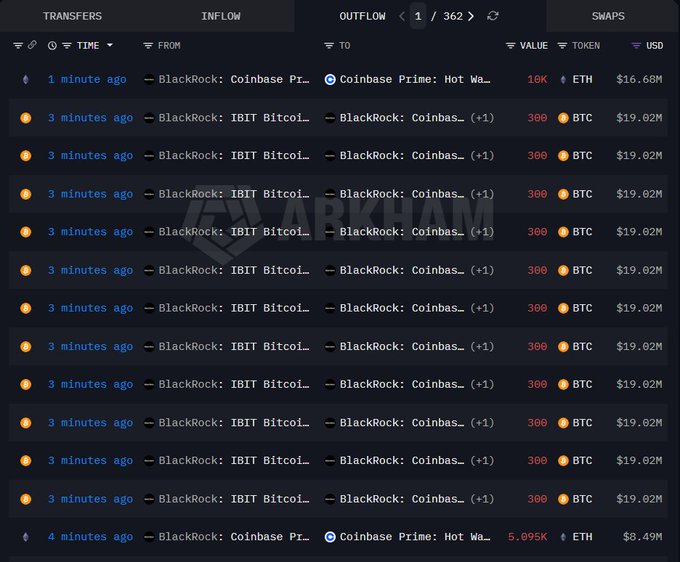Expand the TIME sort dropdown arrow
This screenshot has height=562, width=680.
tap(110, 45)
